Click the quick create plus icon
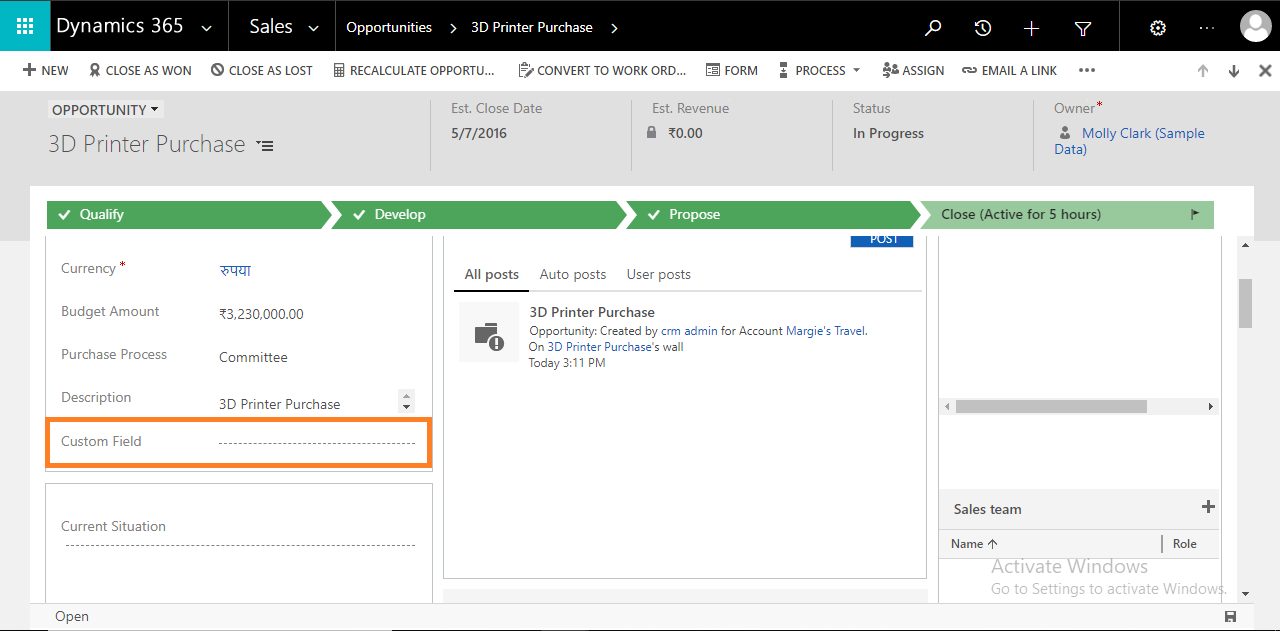Viewport: 1280px width, 631px height. click(x=1031, y=27)
